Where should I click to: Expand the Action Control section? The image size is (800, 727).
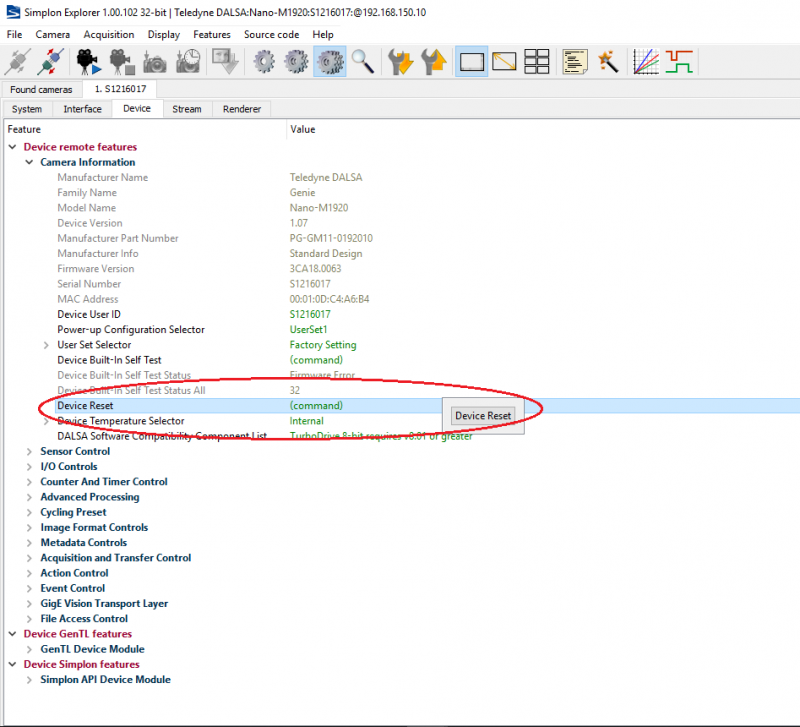pyautogui.click(x=29, y=573)
